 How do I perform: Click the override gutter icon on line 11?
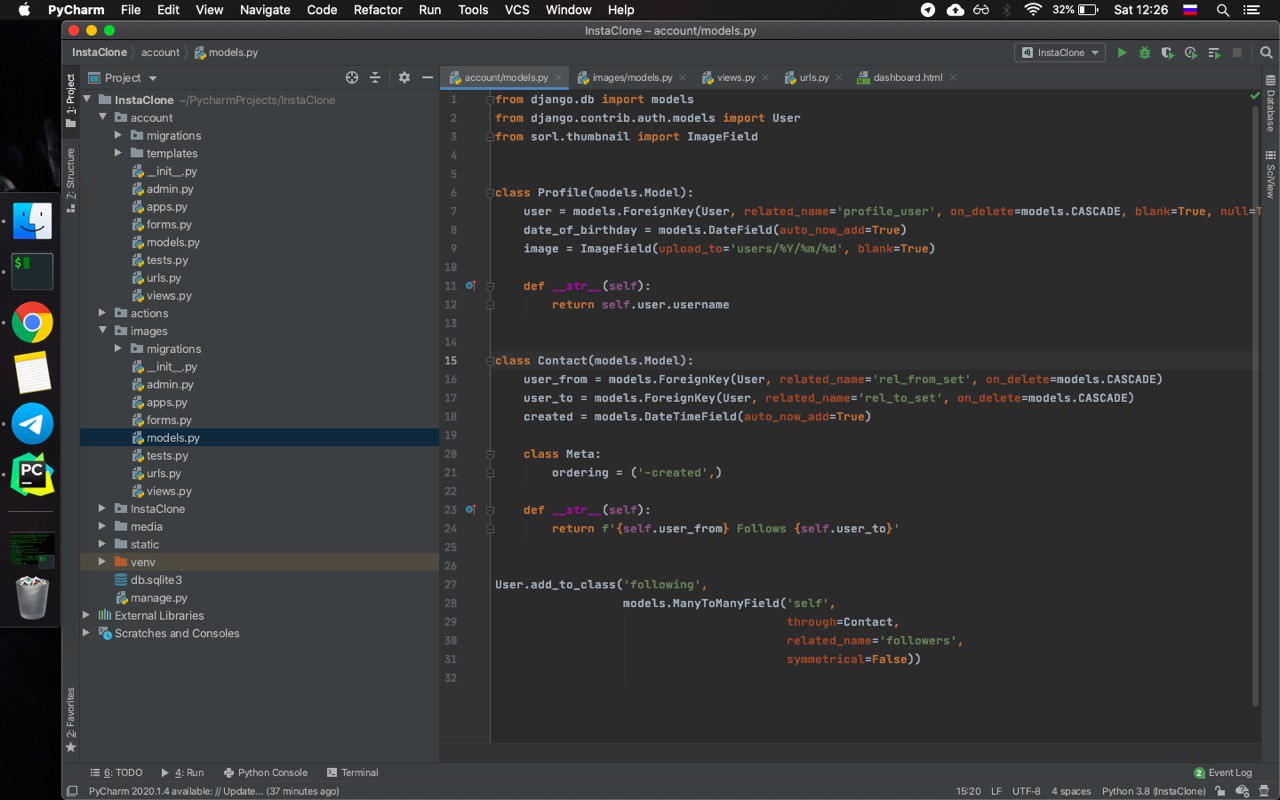click(x=471, y=285)
